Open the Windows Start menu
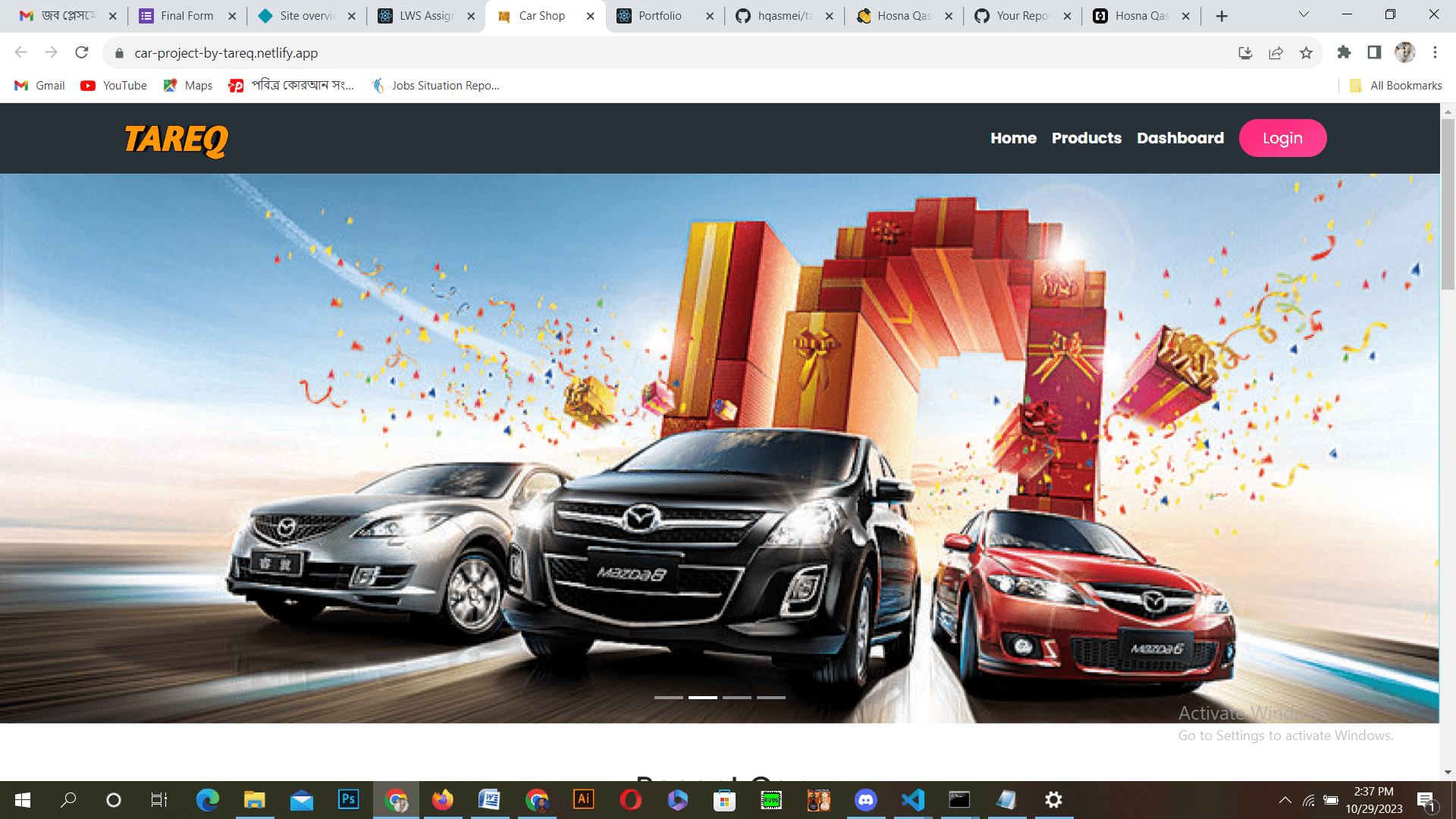The height and width of the screenshot is (819, 1456). [x=23, y=800]
